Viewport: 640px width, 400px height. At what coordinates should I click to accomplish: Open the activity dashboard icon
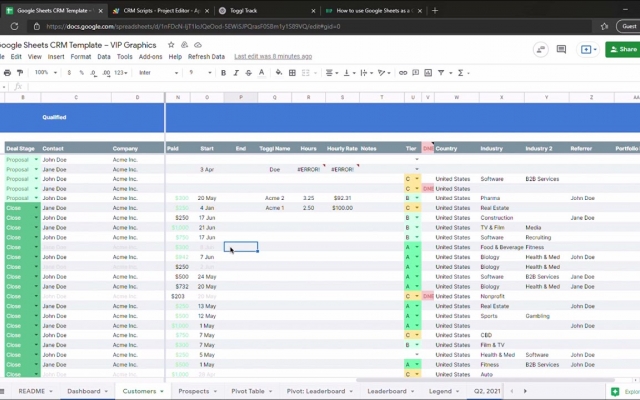click(x=540, y=49)
